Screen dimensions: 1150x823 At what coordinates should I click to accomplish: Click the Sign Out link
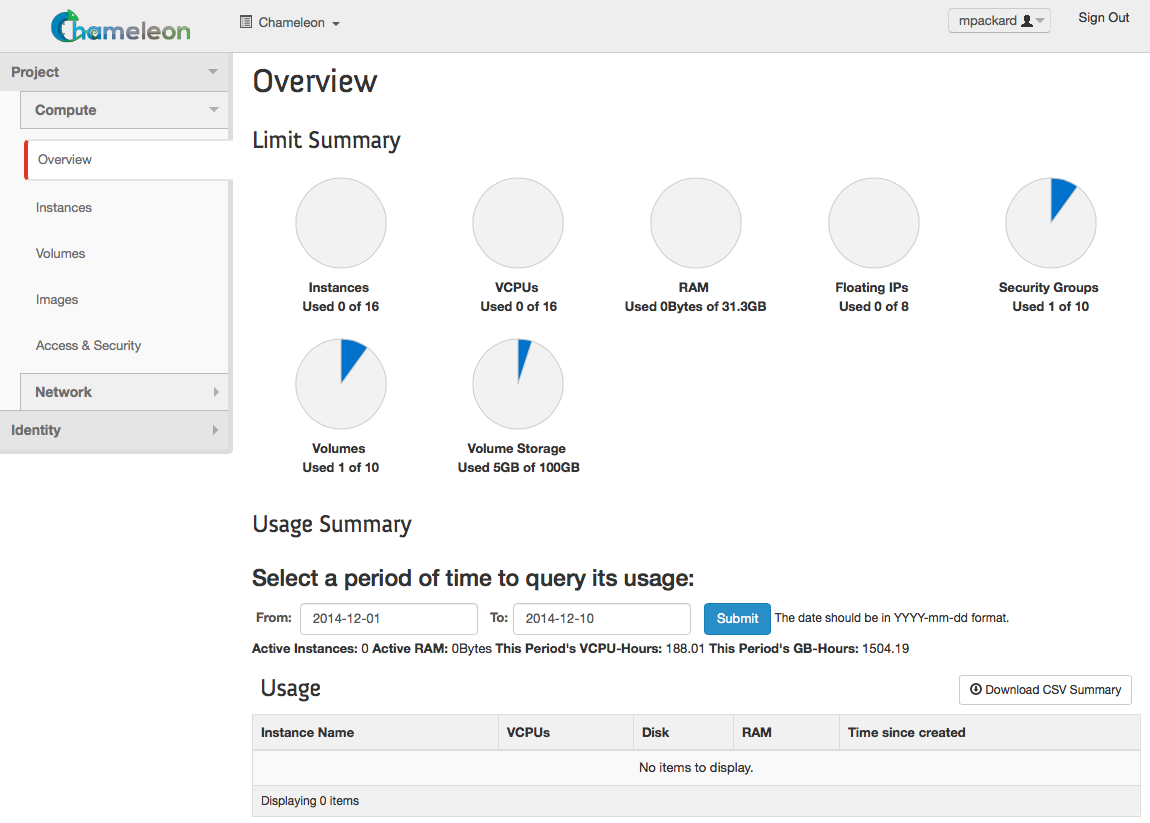1103,17
